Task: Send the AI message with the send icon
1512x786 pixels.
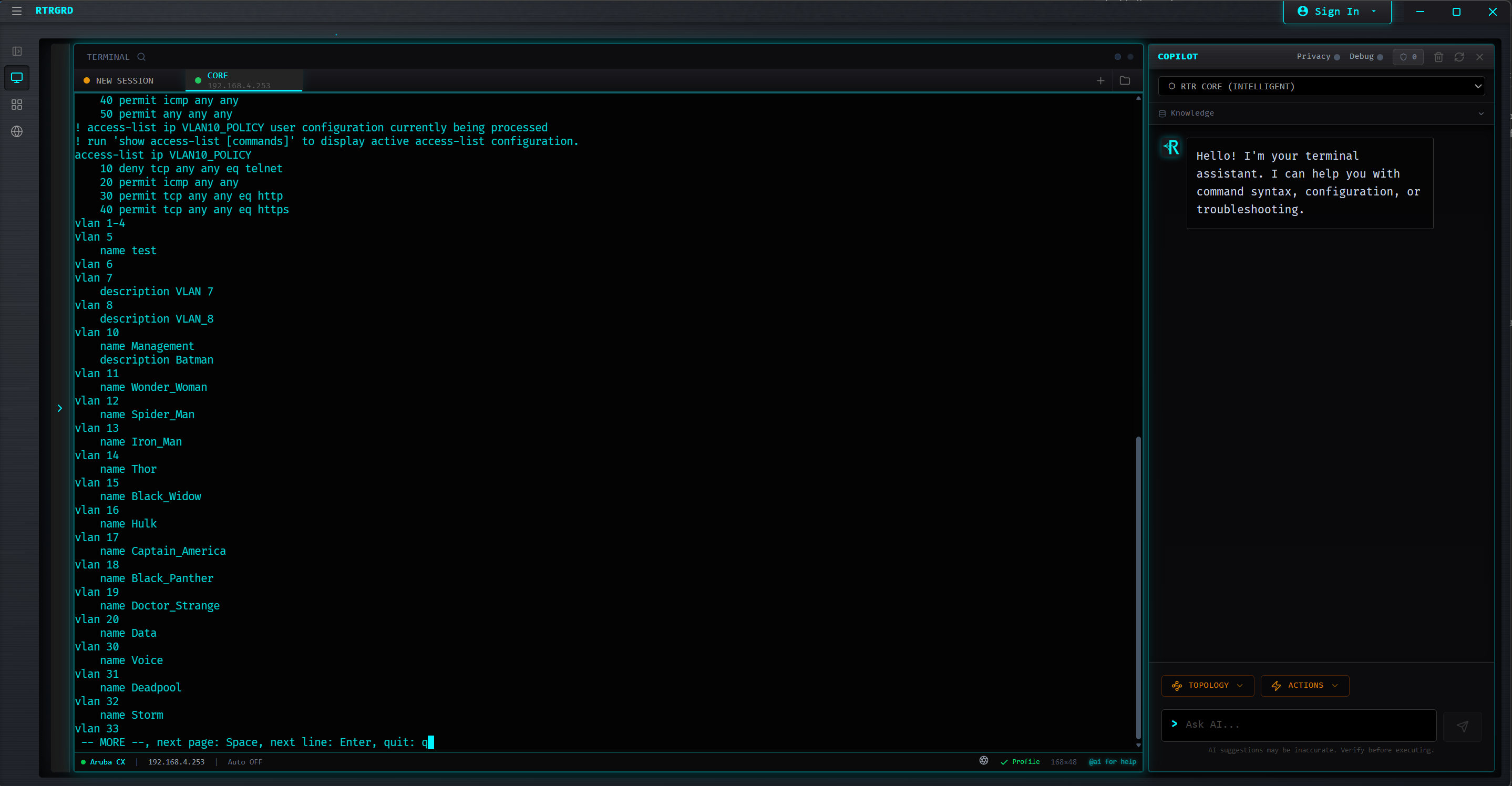Action: click(1463, 725)
